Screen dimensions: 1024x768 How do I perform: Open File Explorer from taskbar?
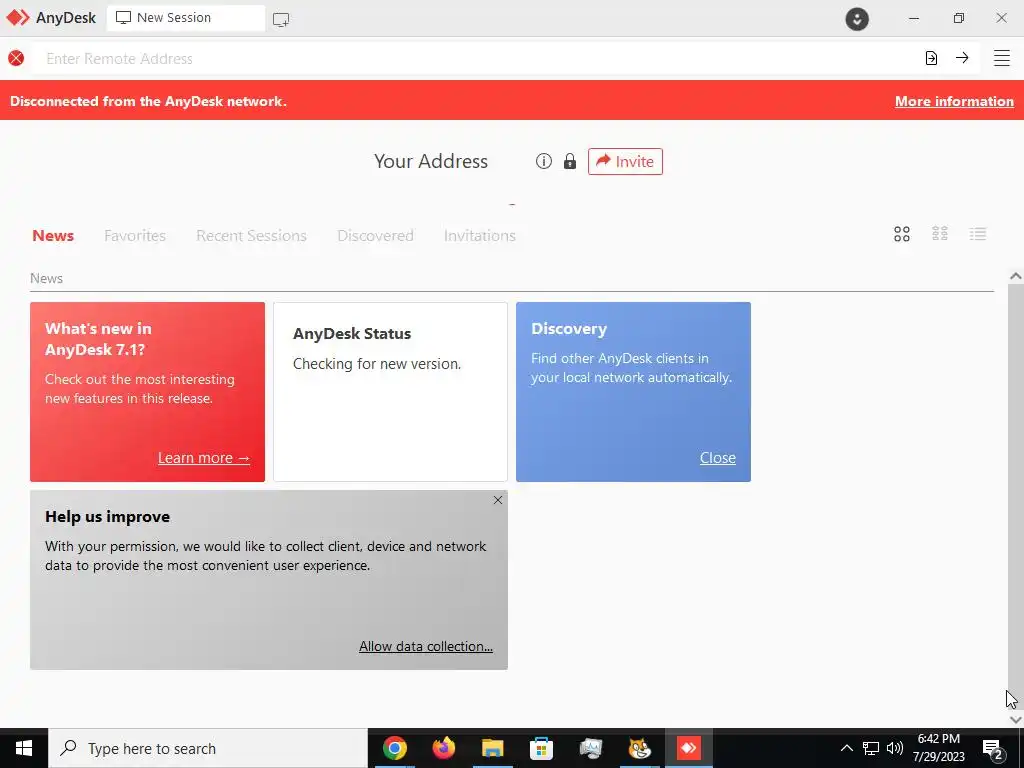[x=492, y=748]
